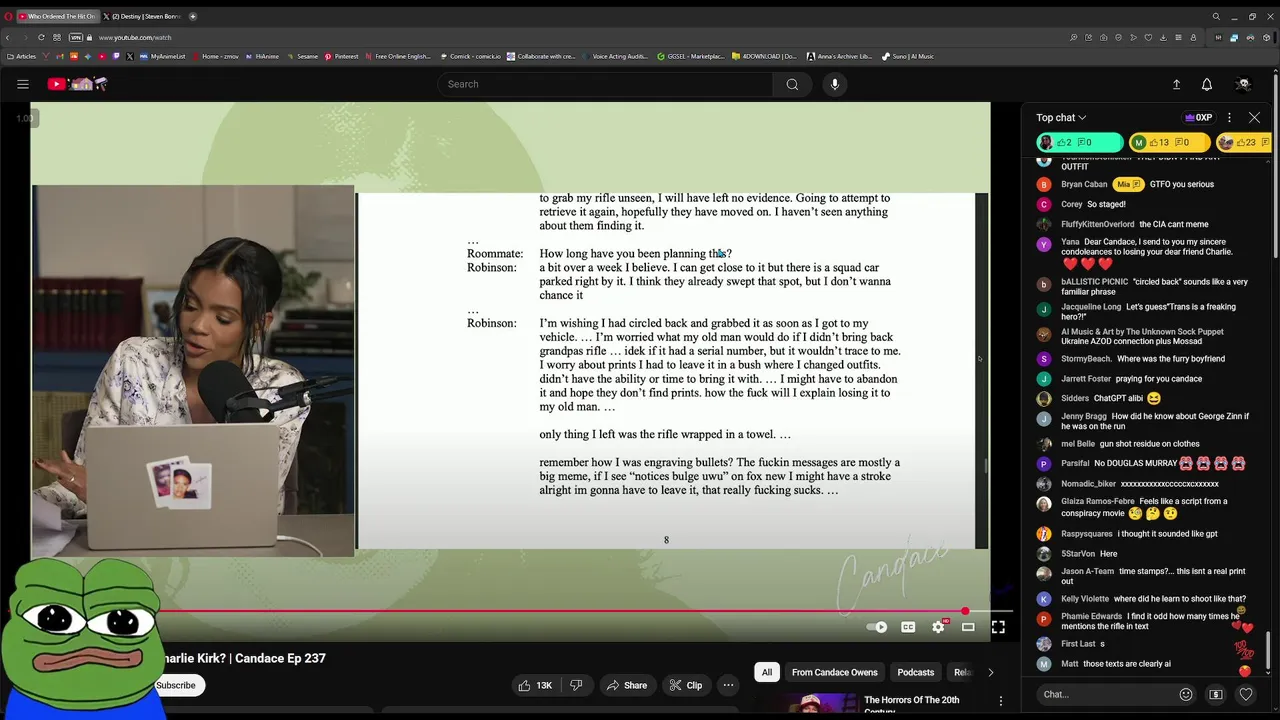Open the live chat three-dot options menu
This screenshot has height=720, width=1280.
[1229, 117]
